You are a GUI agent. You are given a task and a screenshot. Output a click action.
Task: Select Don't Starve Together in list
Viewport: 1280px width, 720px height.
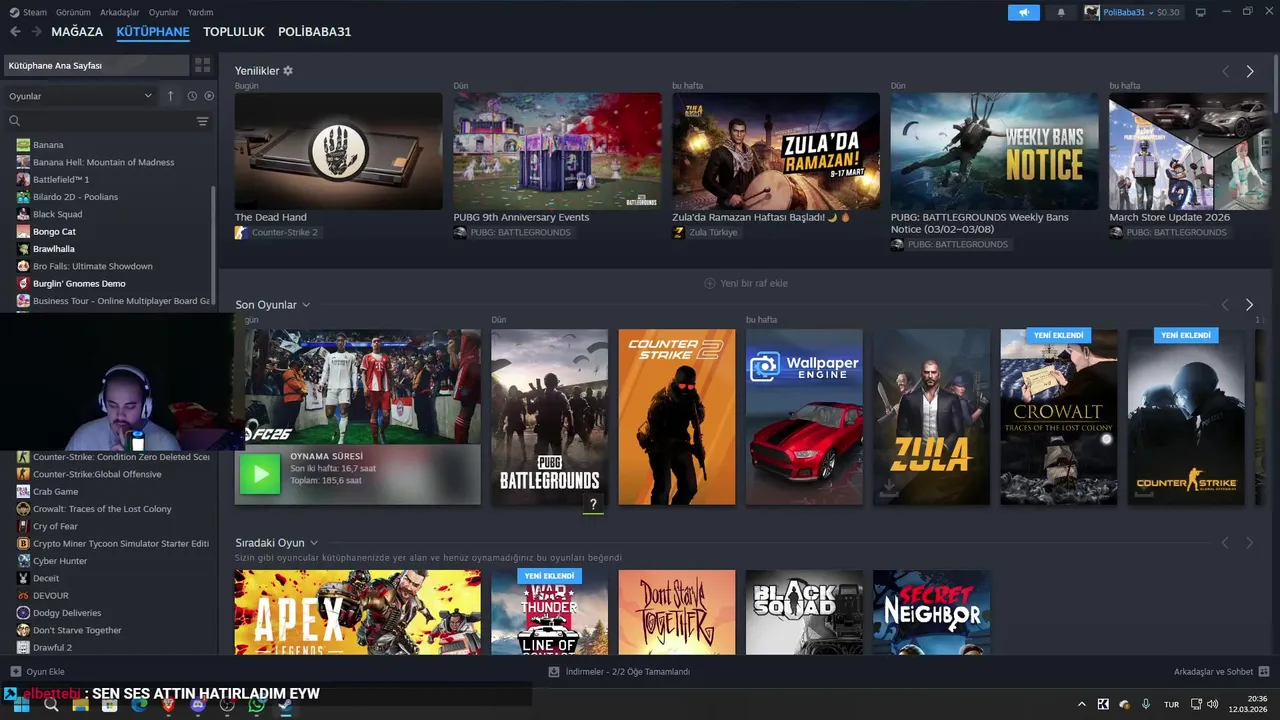click(77, 630)
